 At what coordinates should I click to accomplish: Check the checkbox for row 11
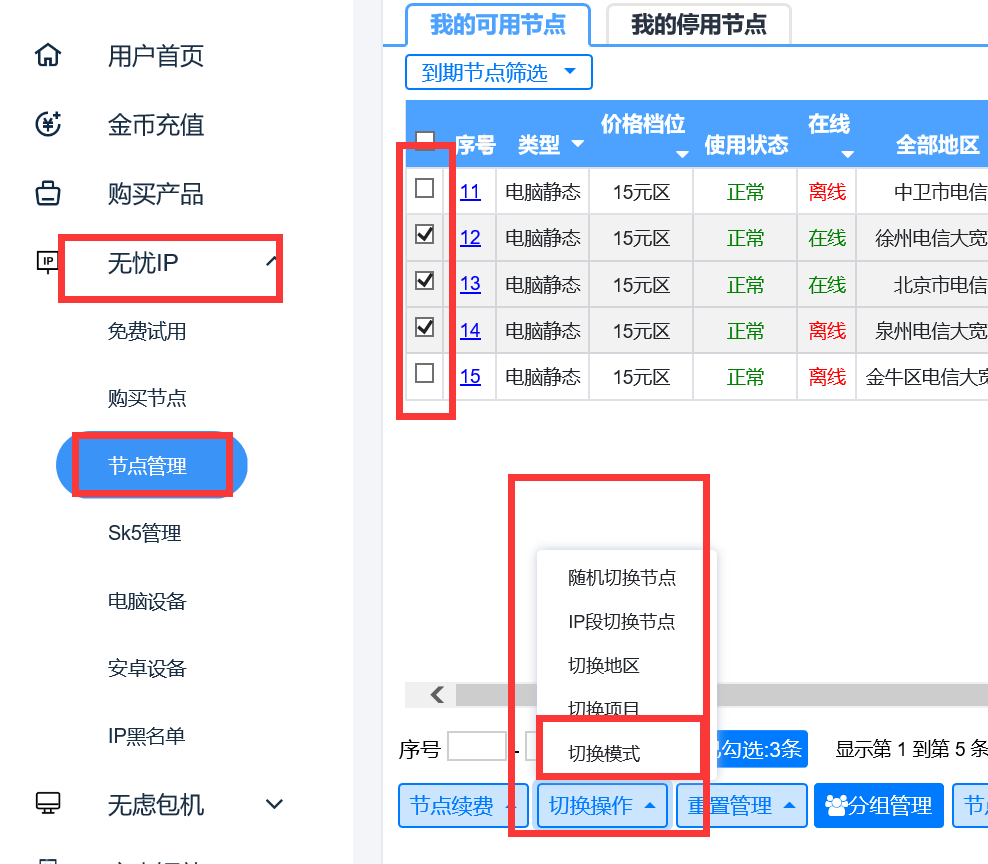(425, 188)
